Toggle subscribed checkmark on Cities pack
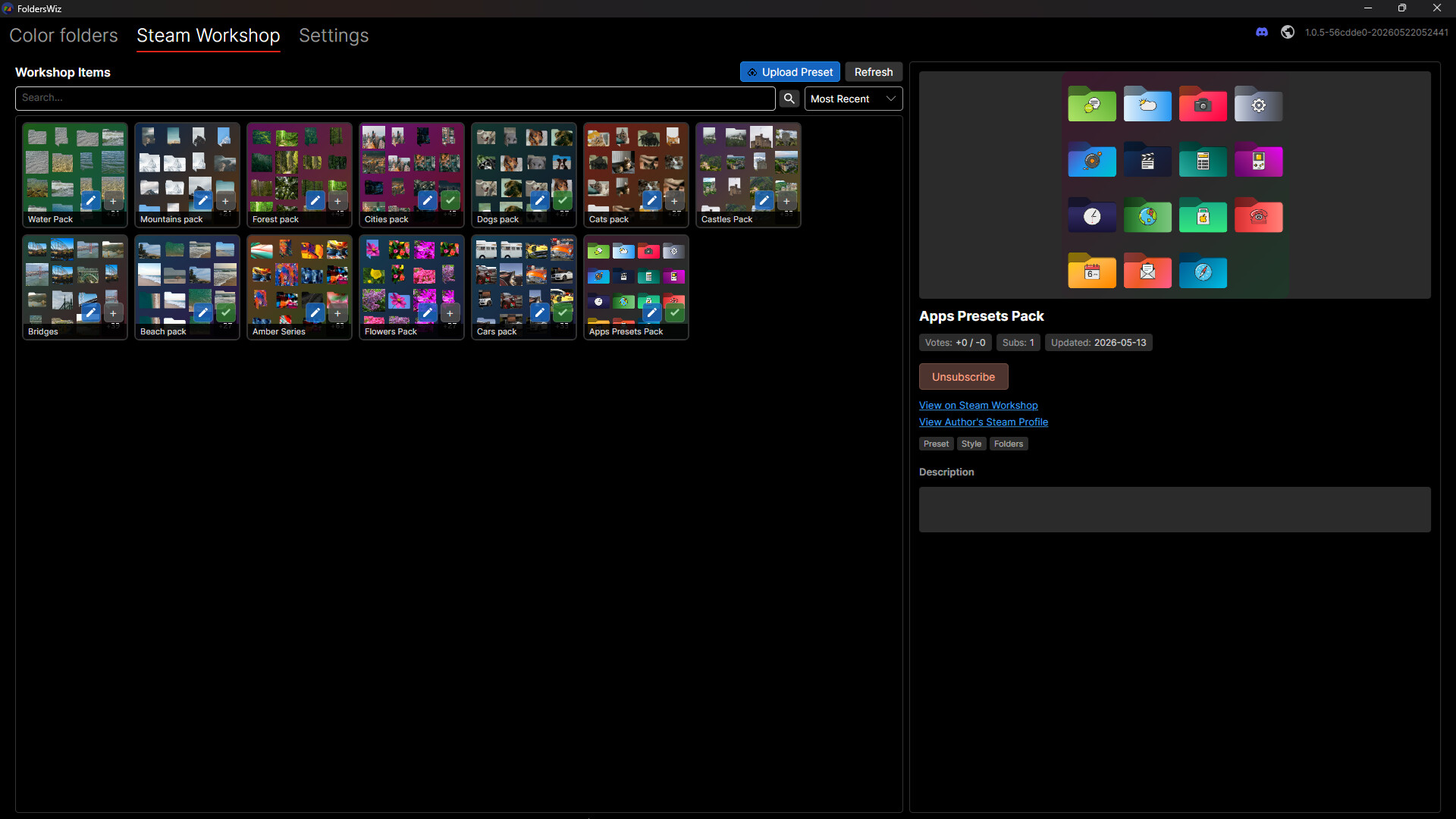Image resolution: width=1456 pixels, height=819 pixels. (x=450, y=201)
